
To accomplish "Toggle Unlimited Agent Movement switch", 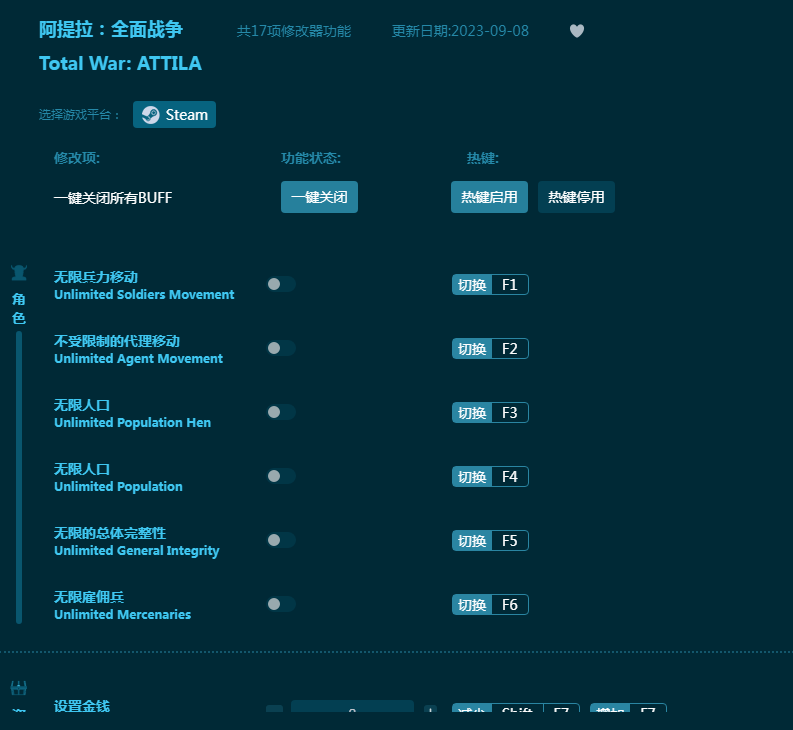I will tap(281, 348).
